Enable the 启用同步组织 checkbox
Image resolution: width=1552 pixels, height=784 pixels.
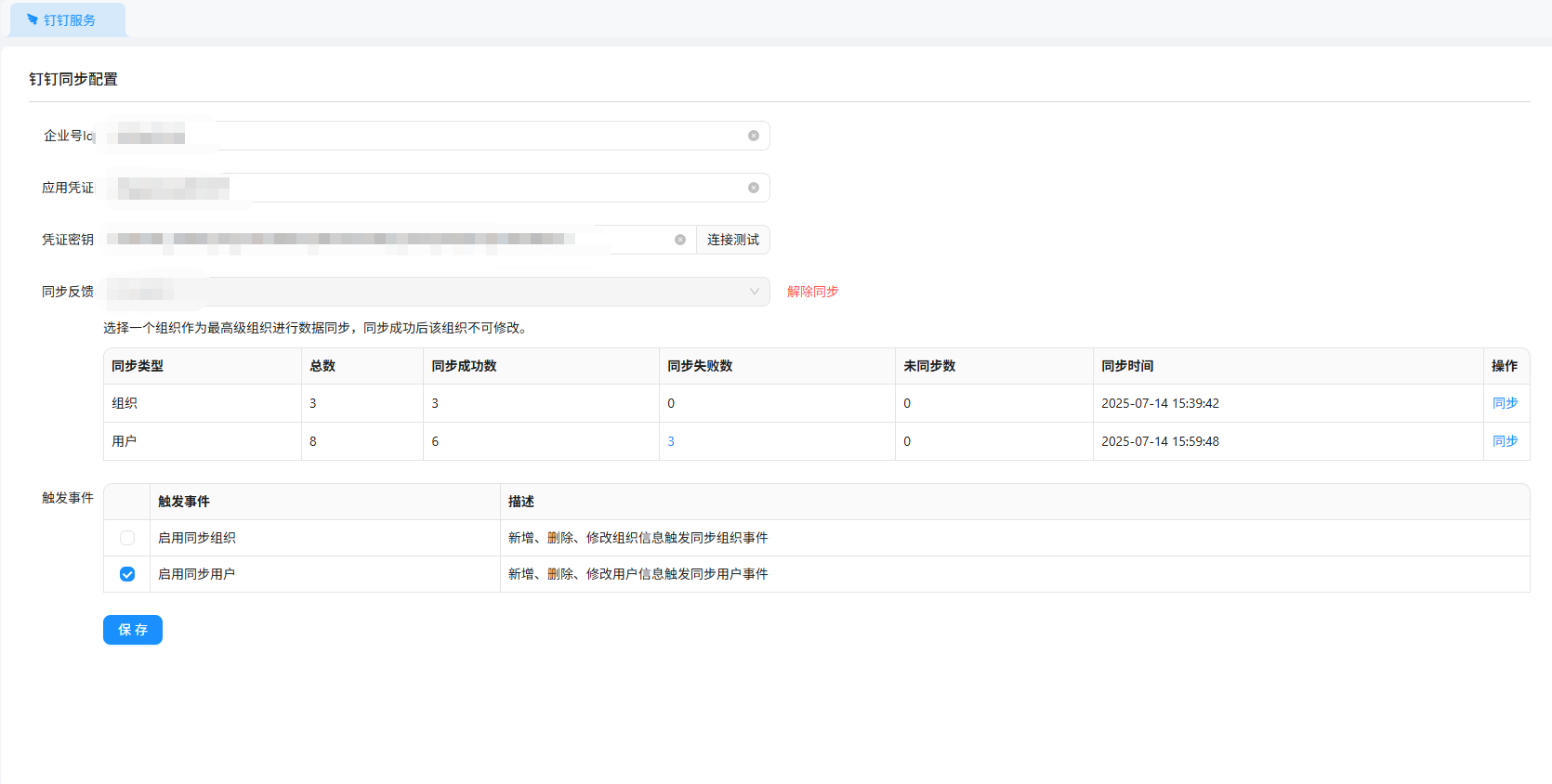[x=127, y=538]
